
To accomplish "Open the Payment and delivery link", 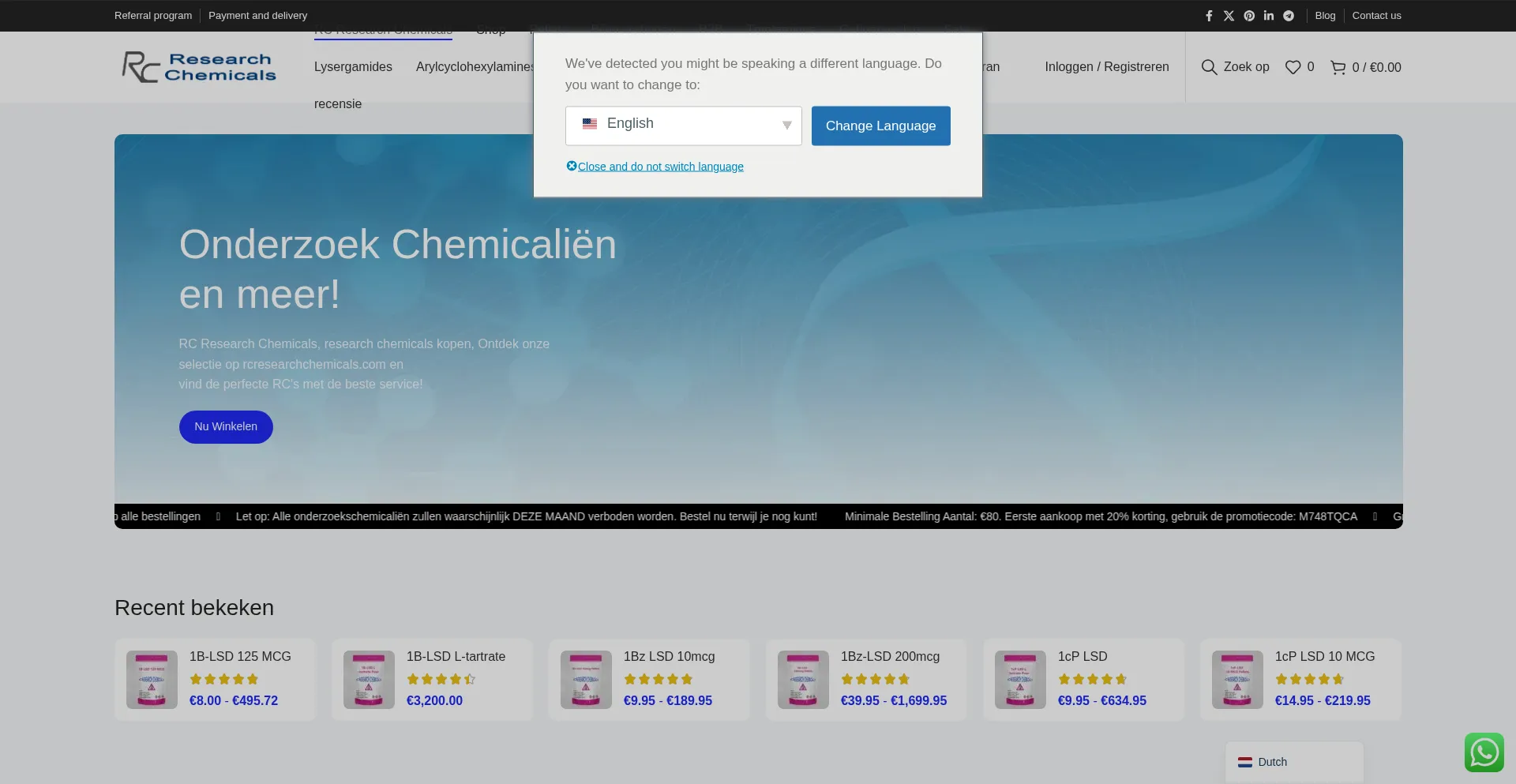I will click(x=258, y=16).
